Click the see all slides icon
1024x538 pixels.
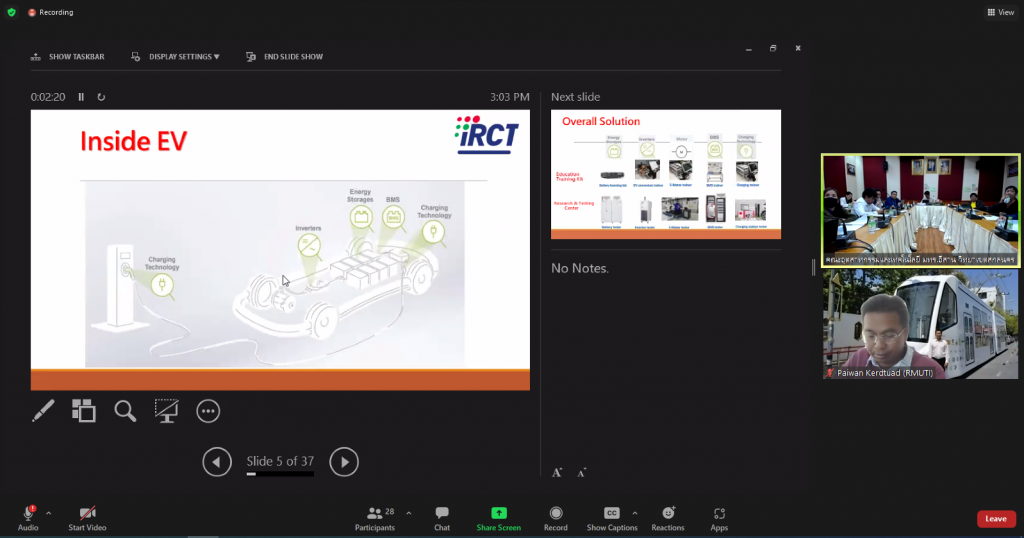coord(84,410)
